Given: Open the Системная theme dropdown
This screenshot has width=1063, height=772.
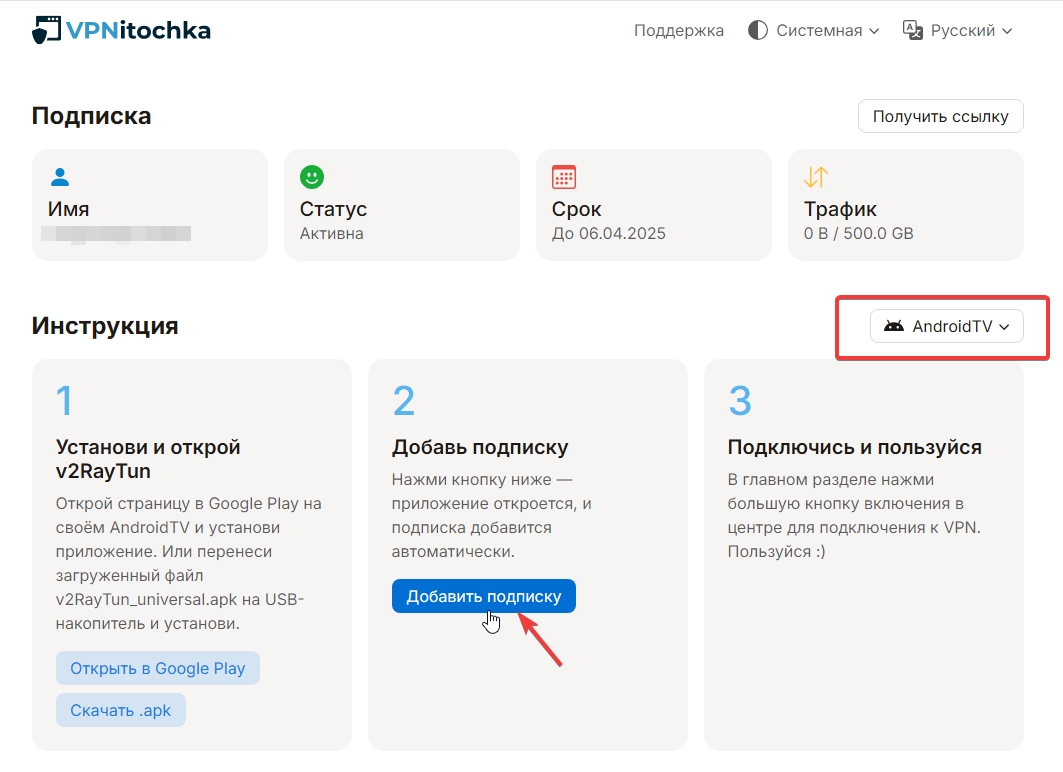Looking at the screenshot, I should tap(814, 31).
